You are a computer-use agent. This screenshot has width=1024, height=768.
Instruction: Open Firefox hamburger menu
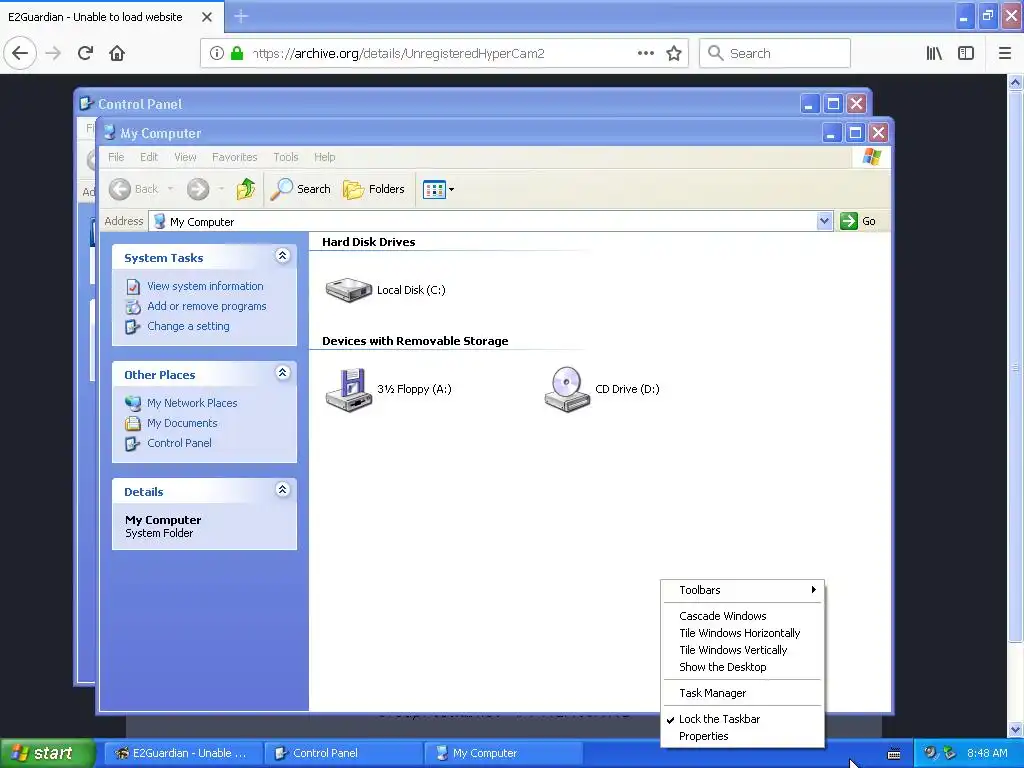[1005, 54]
